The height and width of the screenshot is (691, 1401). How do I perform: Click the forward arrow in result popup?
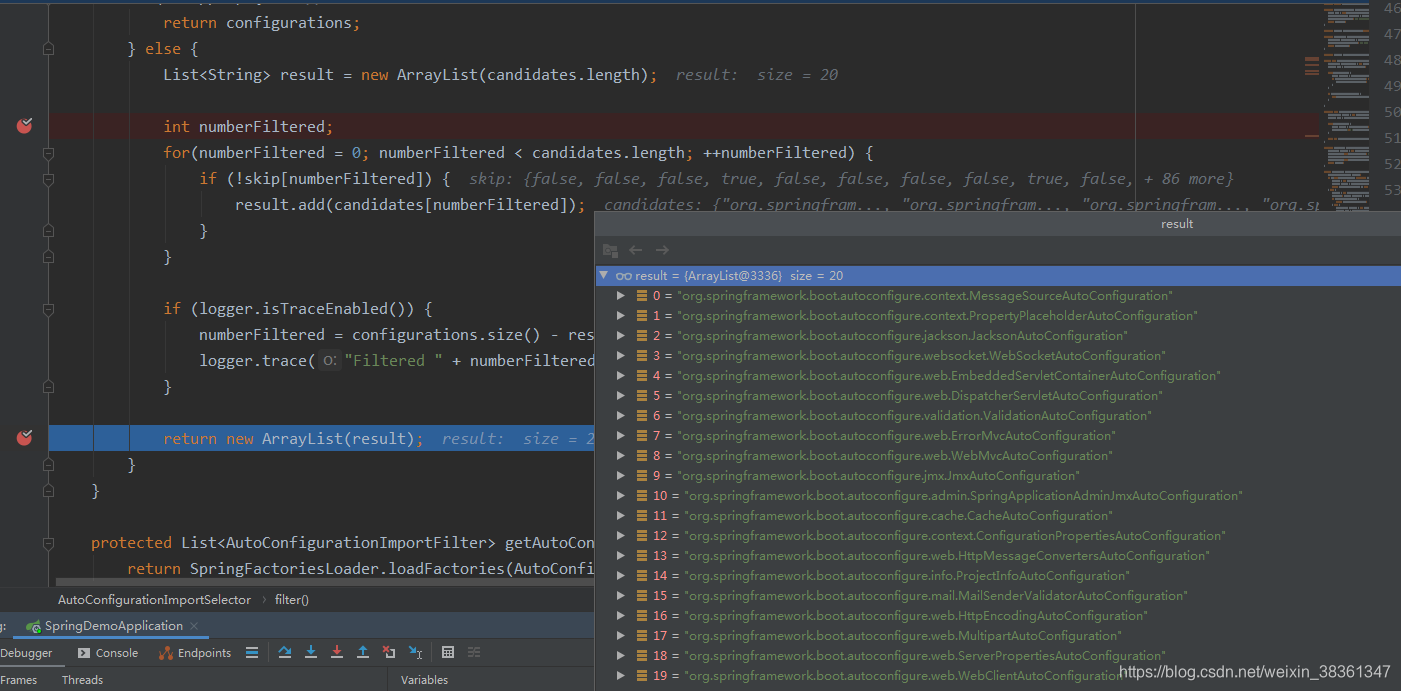(x=662, y=250)
